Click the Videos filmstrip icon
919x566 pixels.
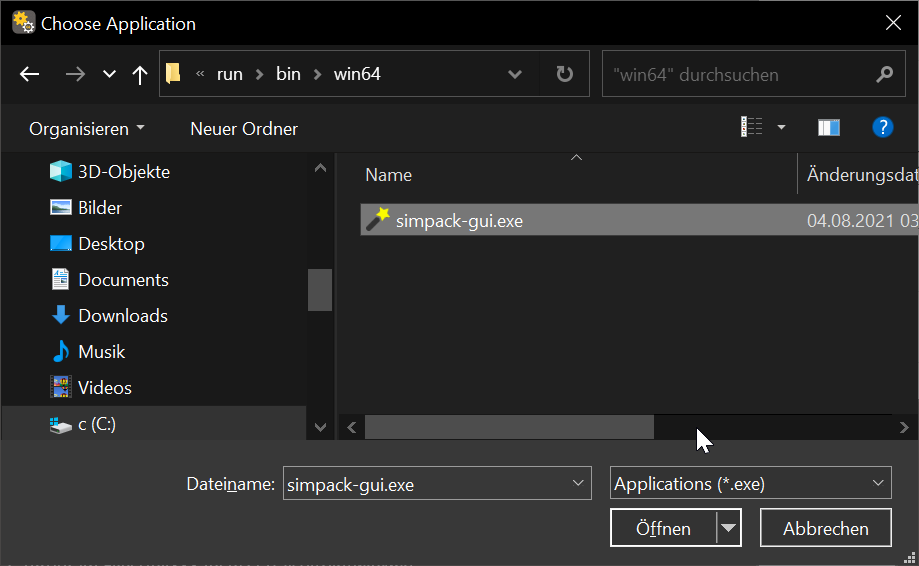coord(61,387)
